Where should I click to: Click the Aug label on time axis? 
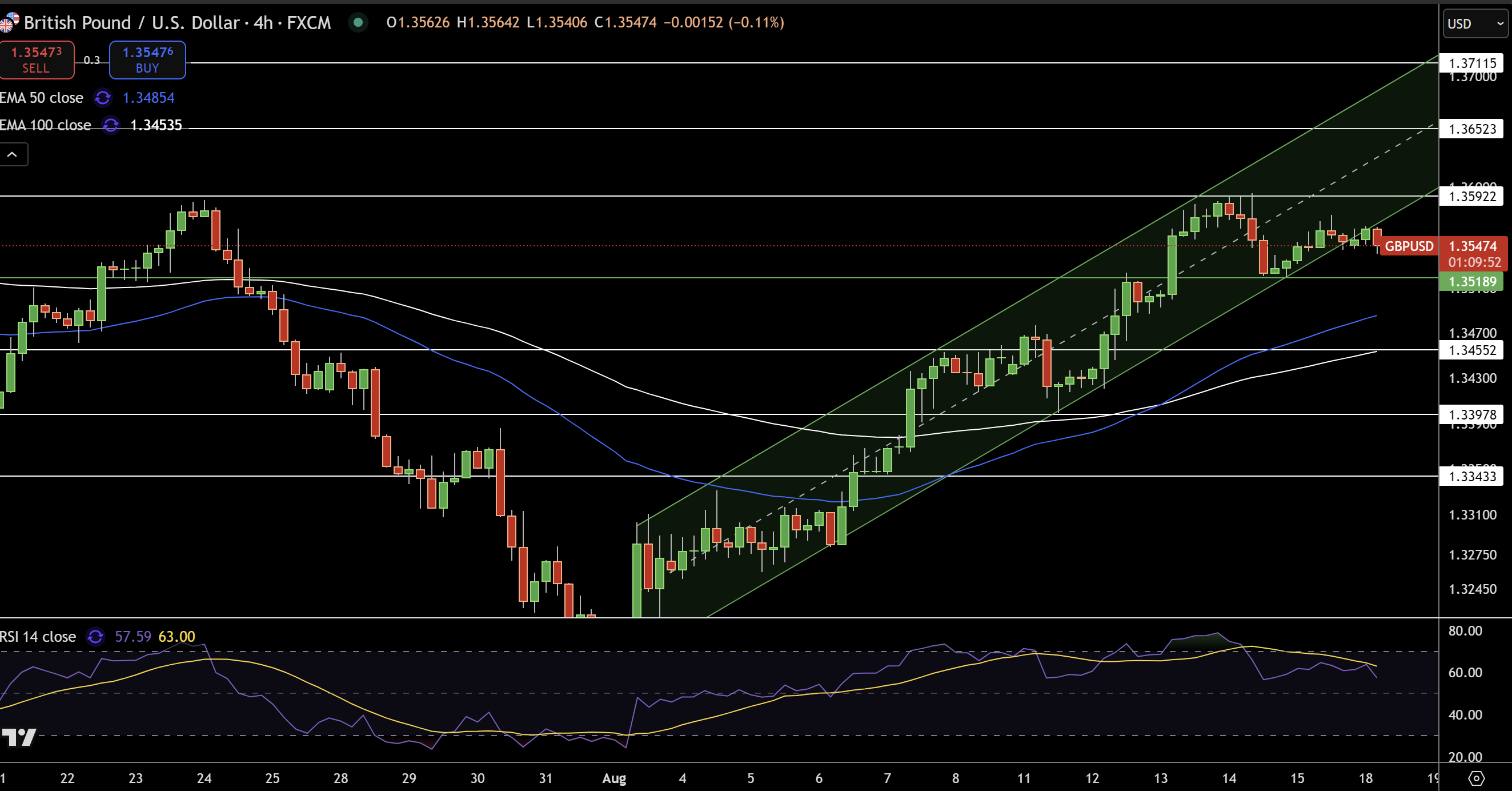pos(614,778)
